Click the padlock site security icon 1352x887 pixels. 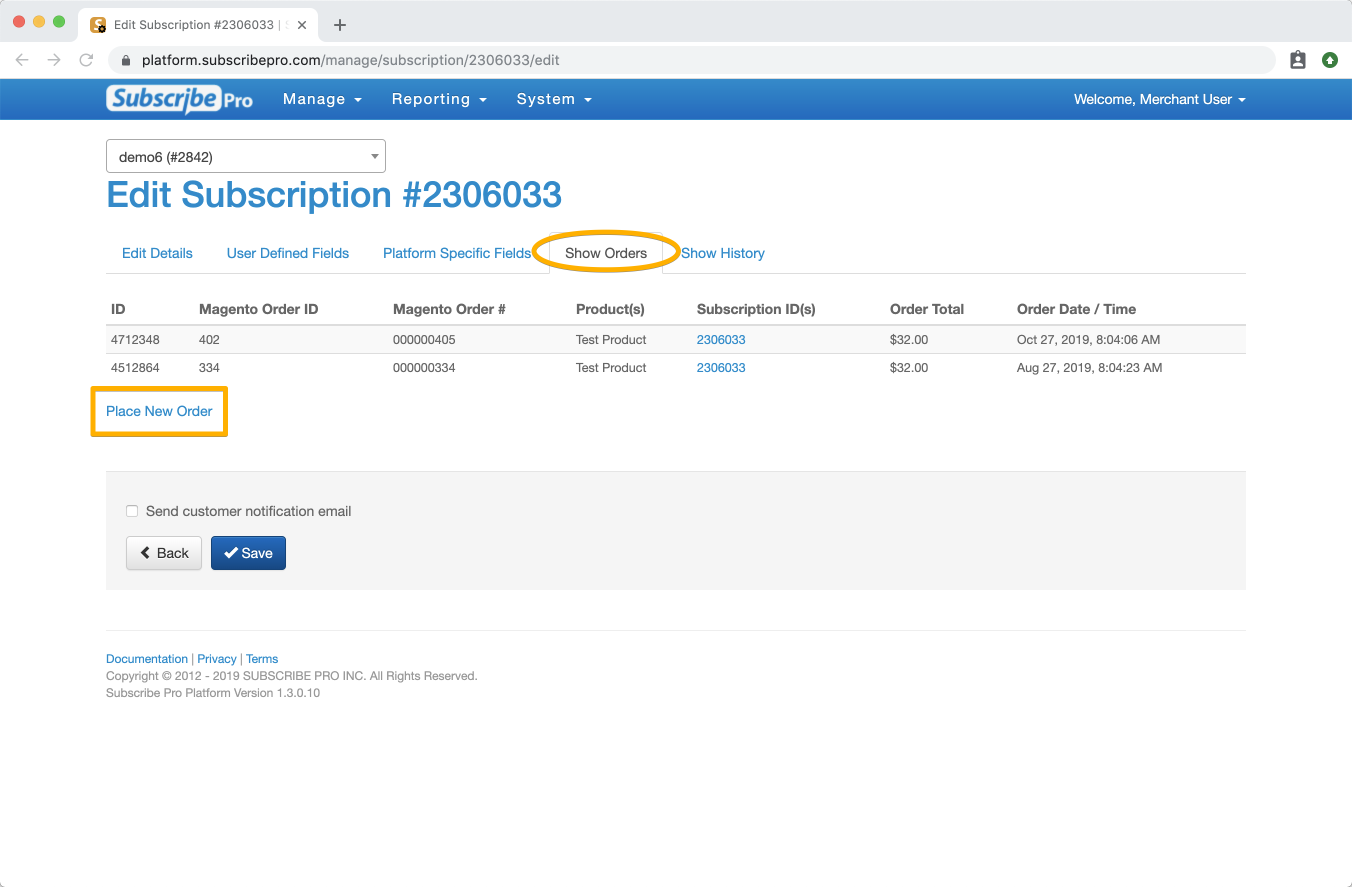point(126,60)
